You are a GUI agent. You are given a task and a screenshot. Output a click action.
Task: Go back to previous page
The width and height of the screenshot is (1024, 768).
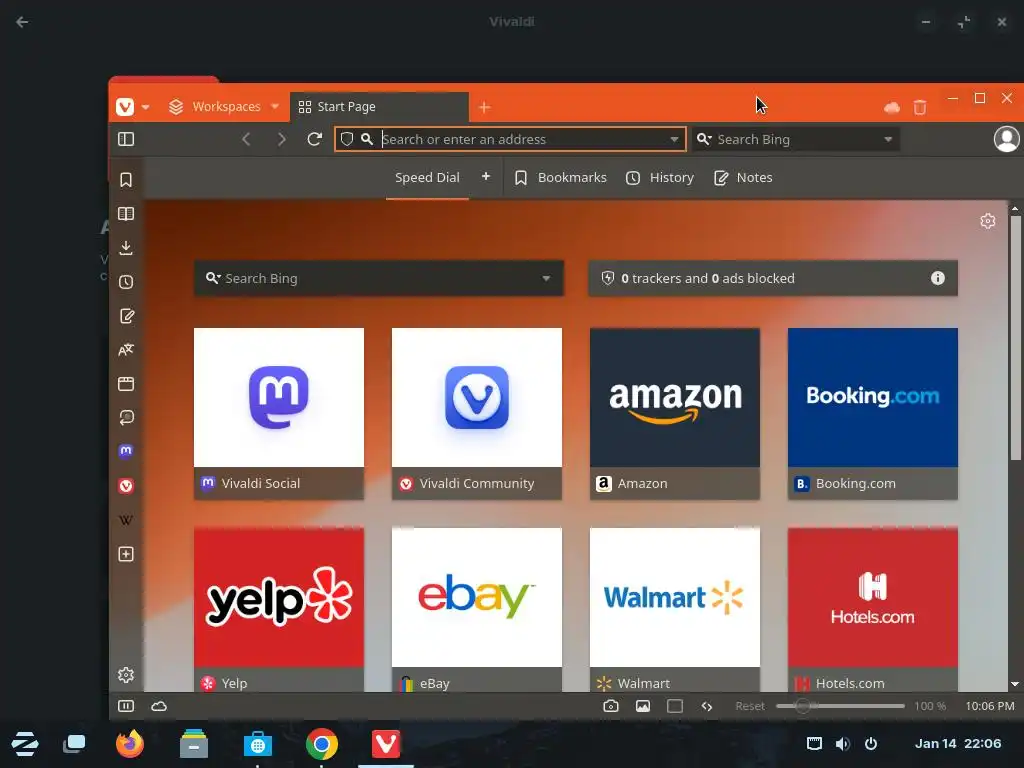click(246, 139)
